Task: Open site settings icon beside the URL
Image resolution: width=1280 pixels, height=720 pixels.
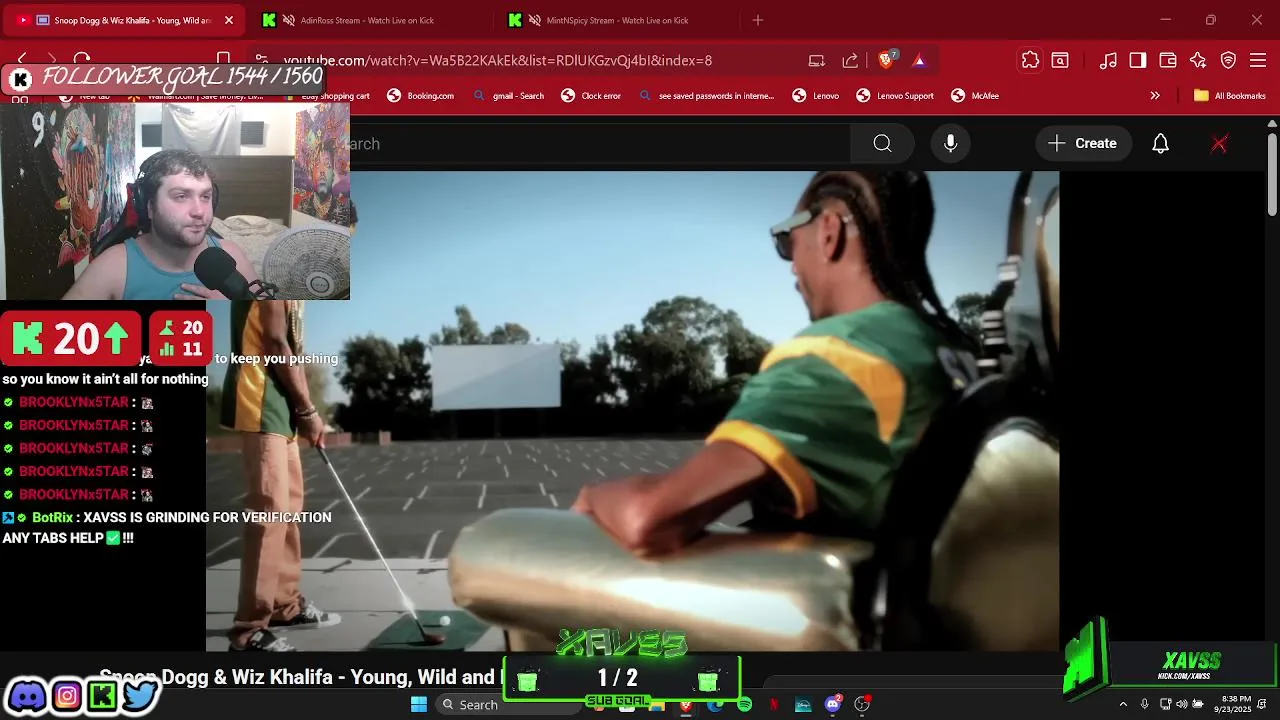Action: click(x=261, y=60)
